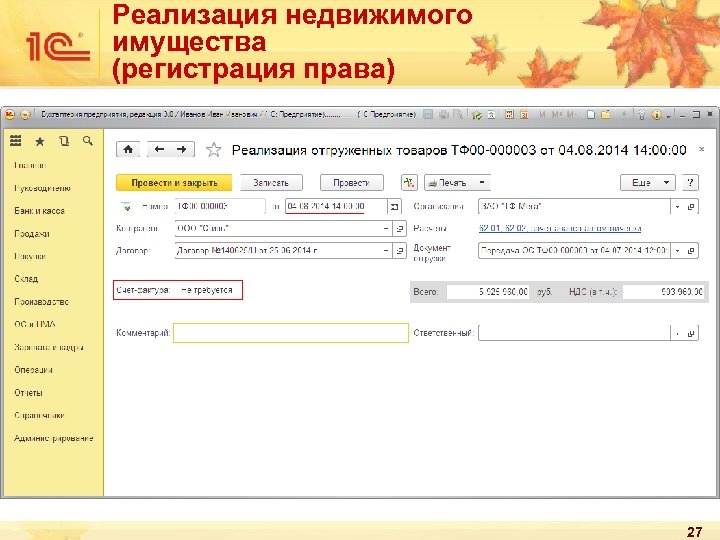Screen dimensions: 720x540
Task: Open the History icon in sidebar
Action: tap(64, 141)
